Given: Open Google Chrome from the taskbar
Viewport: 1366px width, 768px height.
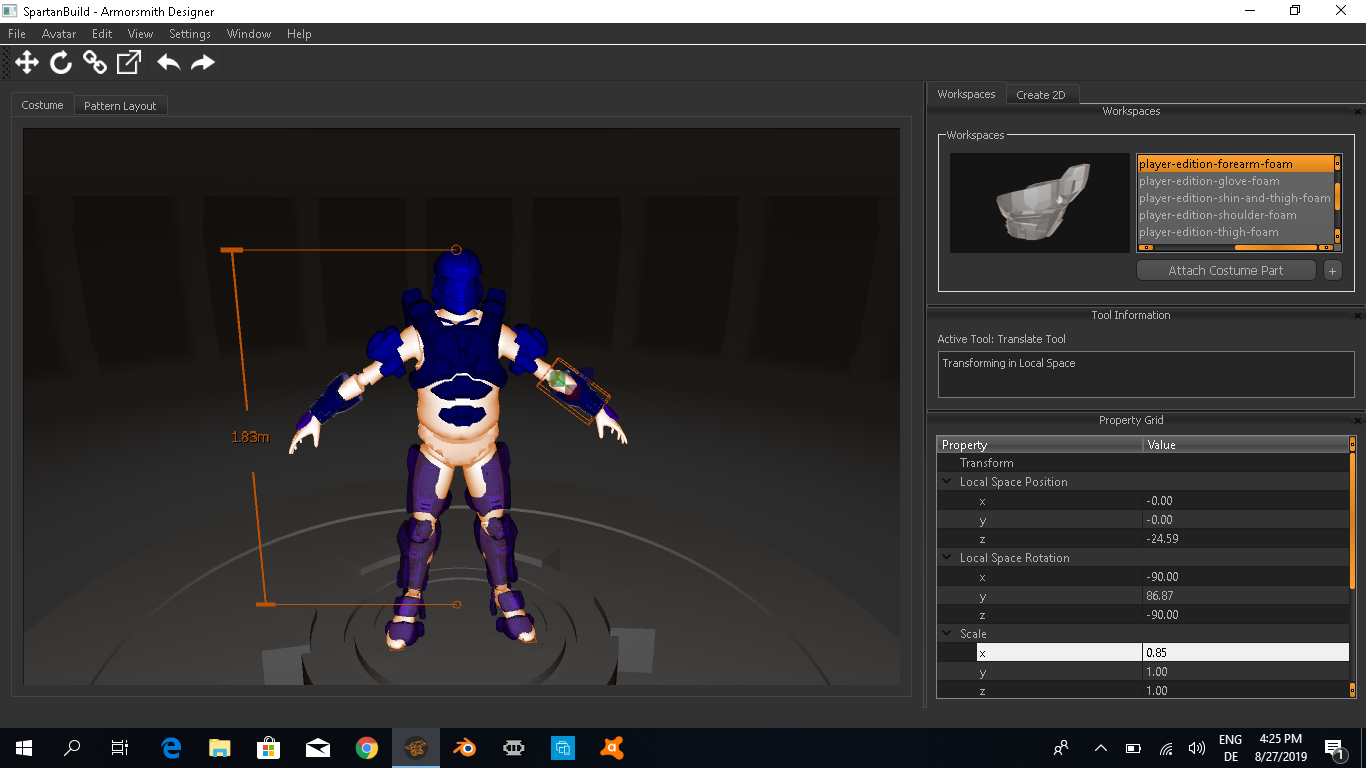Looking at the screenshot, I should point(367,747).
